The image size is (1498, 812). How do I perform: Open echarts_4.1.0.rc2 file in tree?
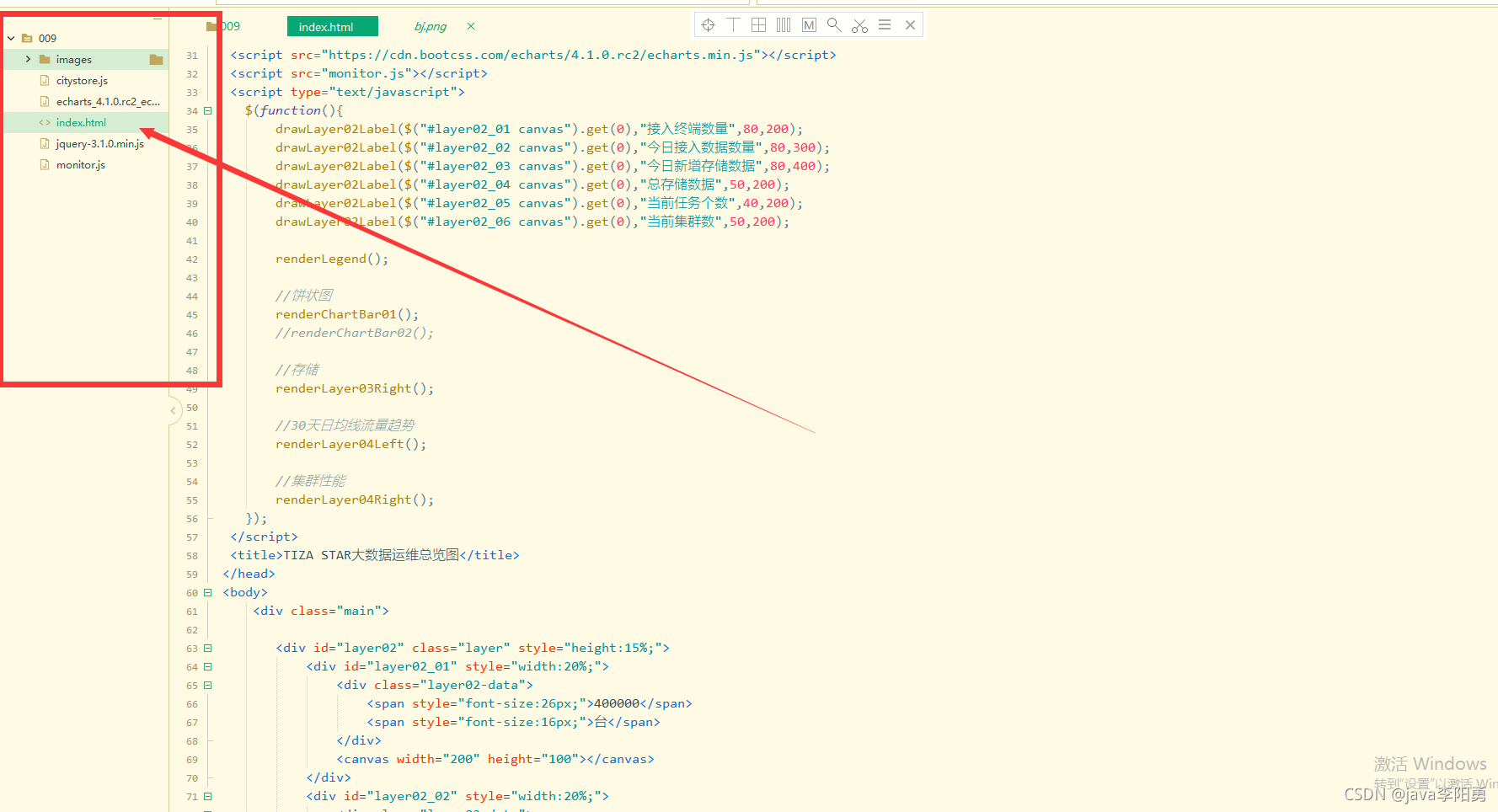pyautogui.click(x=108, y=102)
